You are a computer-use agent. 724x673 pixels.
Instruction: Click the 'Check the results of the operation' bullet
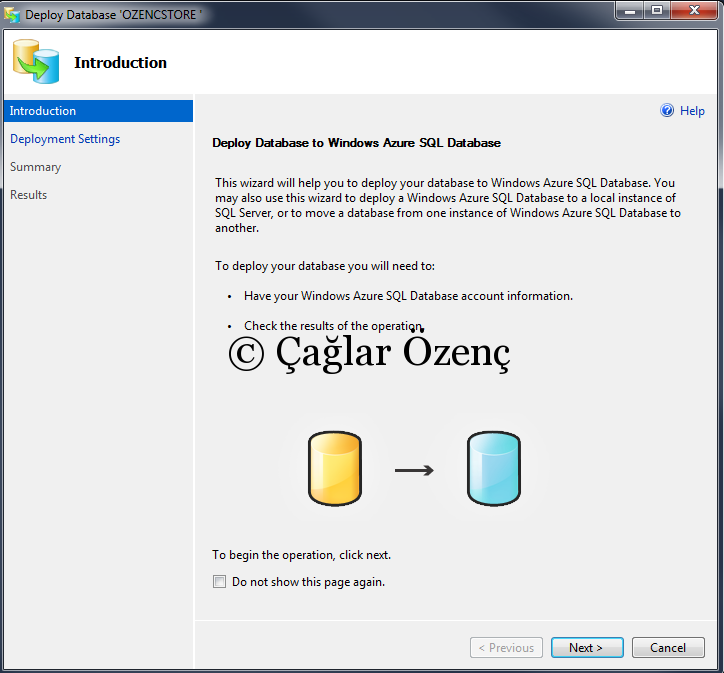[333, 326]
